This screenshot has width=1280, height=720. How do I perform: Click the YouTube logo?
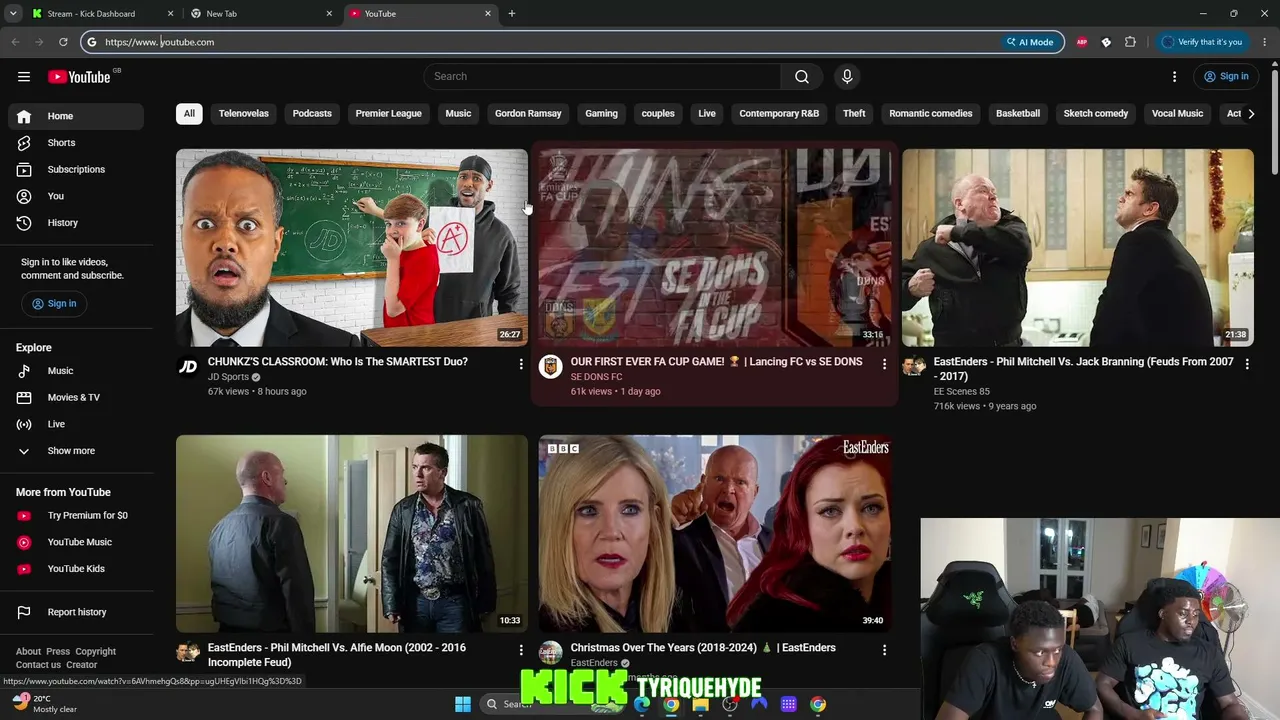click(79, 77)
